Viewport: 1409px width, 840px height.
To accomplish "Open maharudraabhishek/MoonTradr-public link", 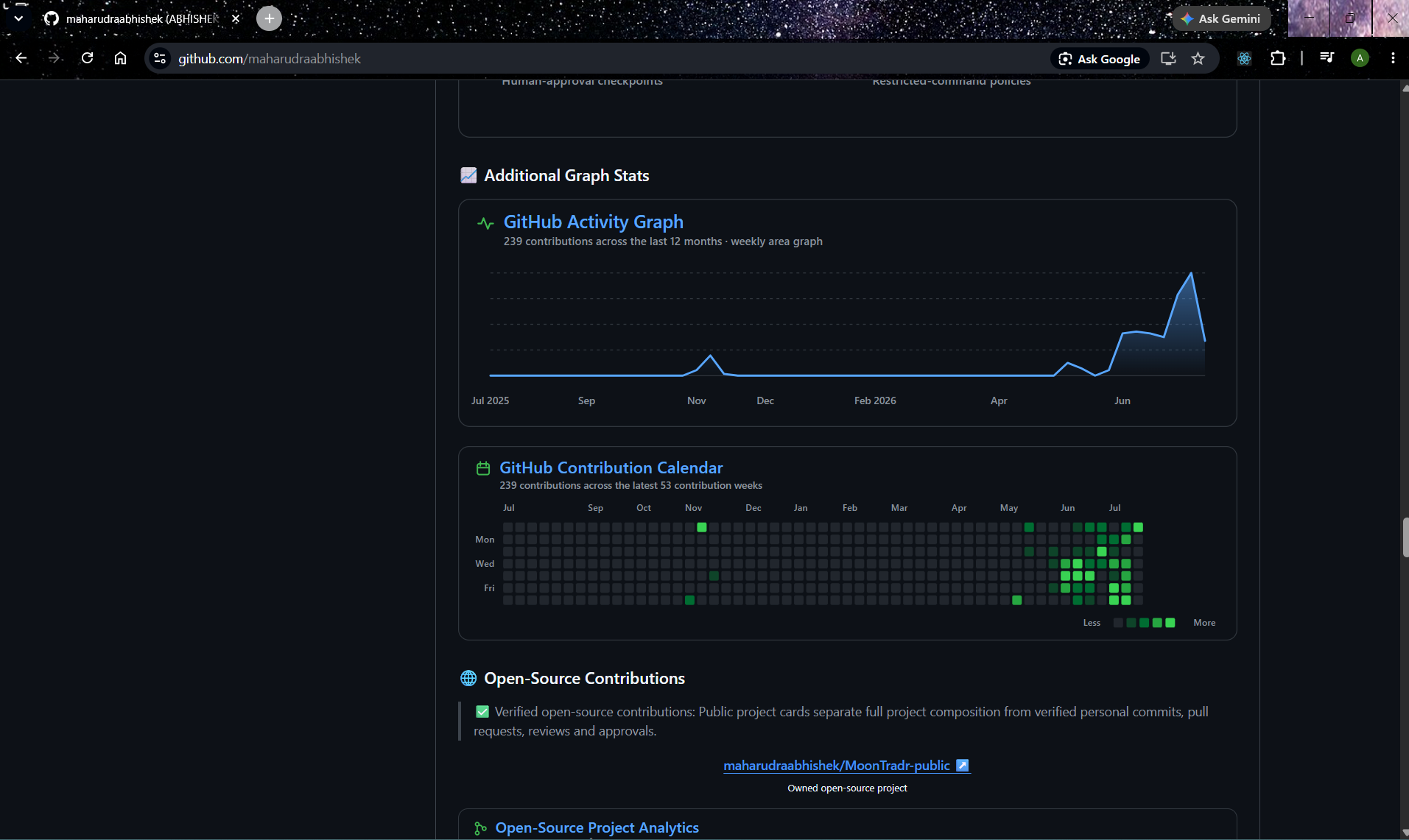I will 836,766.
